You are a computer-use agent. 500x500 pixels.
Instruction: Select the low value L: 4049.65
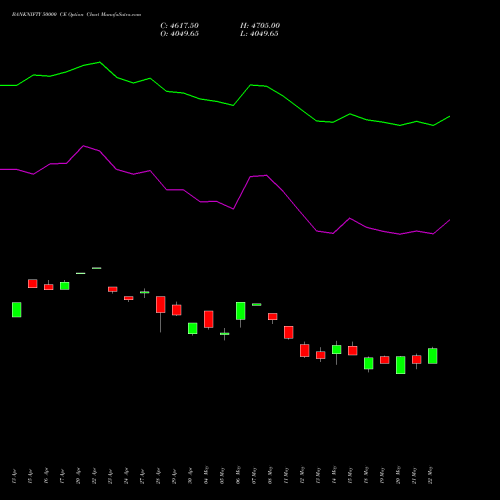tap(259, 34)
